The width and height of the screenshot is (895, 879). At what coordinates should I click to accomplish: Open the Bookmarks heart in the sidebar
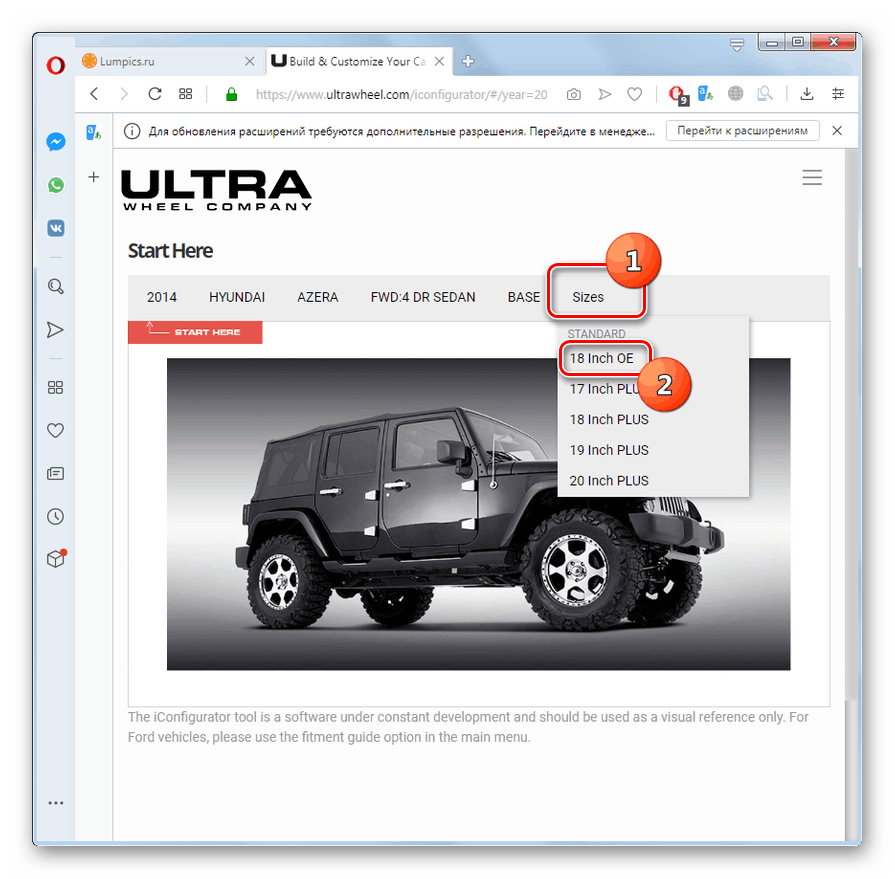(x=55, y=430)
